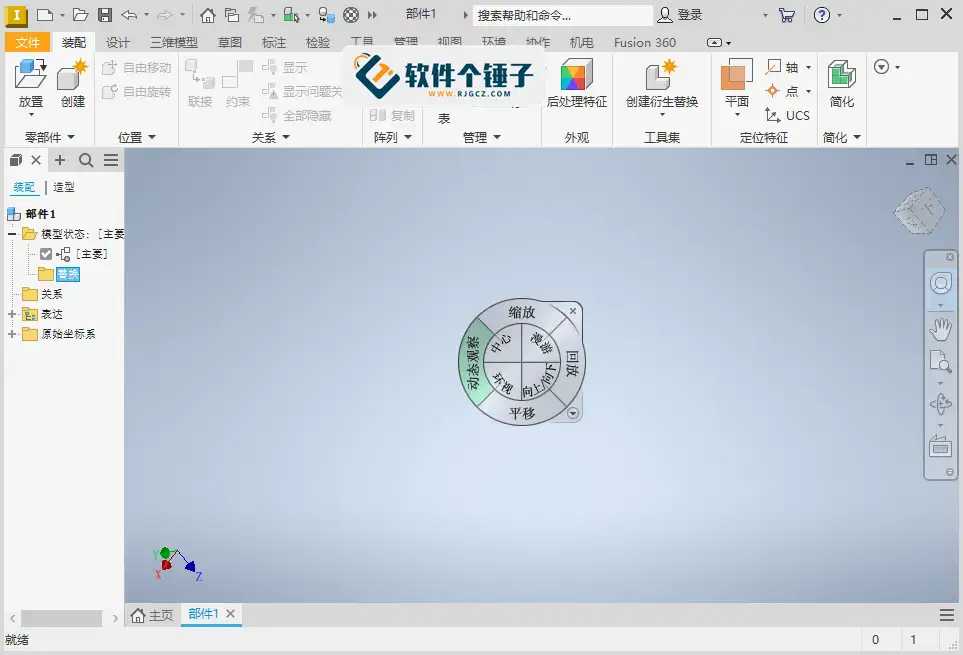Activate the Orbit tool in navigation bar
963x655 pixels.
941,403
